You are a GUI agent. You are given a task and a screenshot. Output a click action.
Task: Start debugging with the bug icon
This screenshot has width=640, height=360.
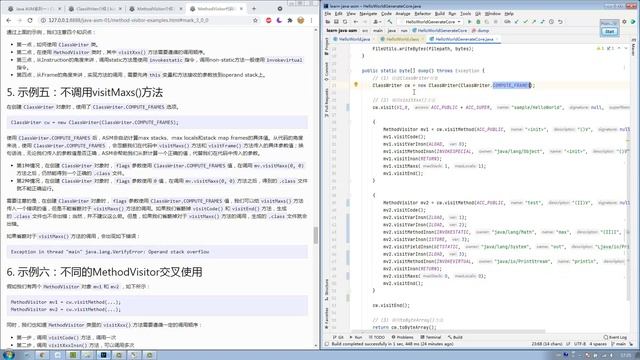478,22
